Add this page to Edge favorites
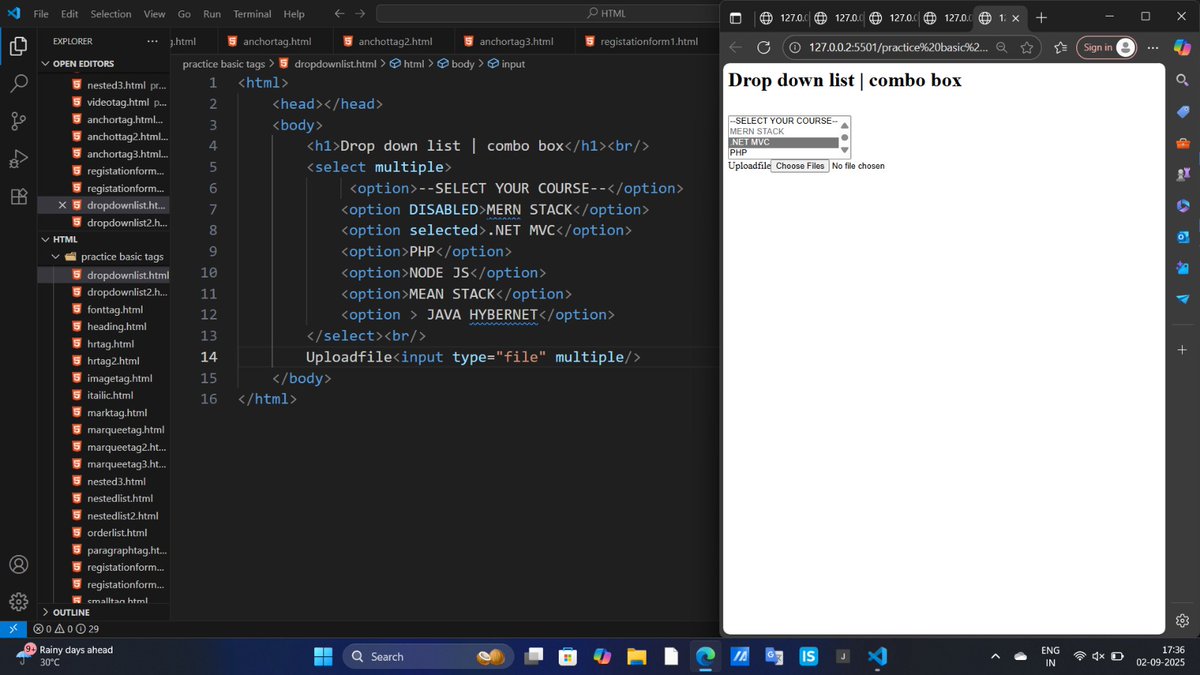 click(1027, 47)
